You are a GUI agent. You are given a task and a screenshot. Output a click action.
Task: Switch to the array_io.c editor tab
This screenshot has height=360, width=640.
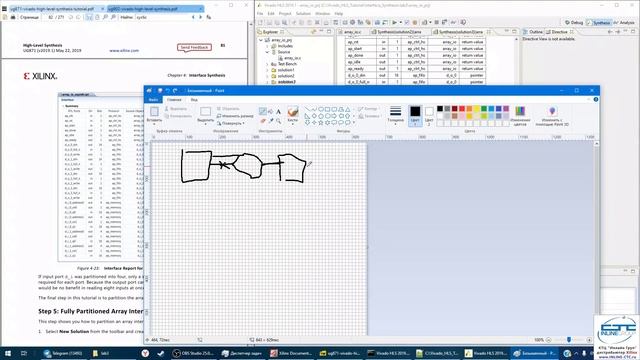click(x=352, y=32)
